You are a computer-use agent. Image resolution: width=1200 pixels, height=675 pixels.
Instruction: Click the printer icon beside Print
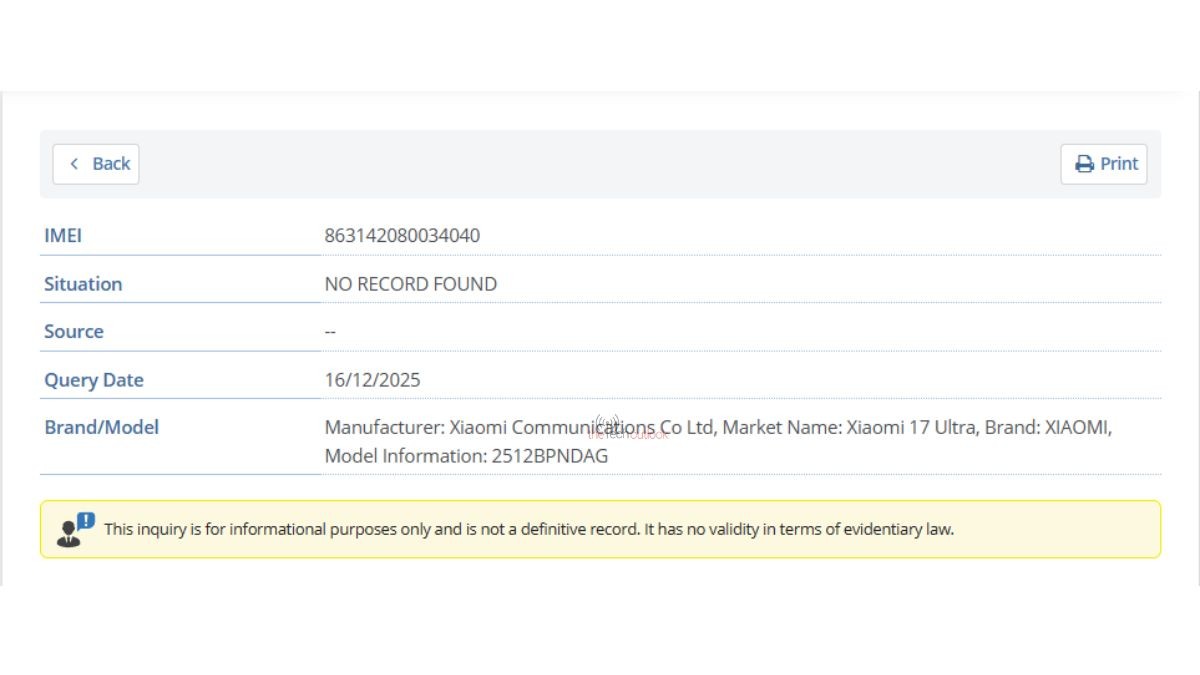coord(1084,163)
